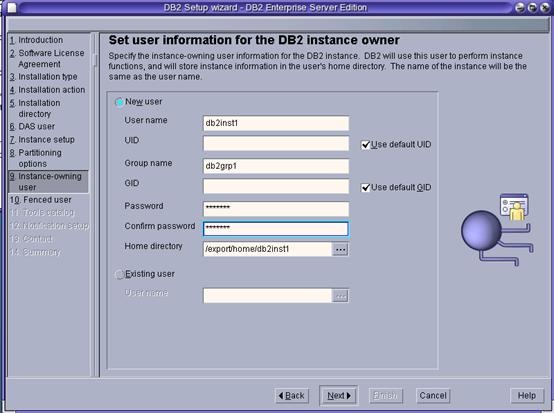Viewport: 554px width, 413px height.
Task: Go to step 8 Partitioning options
Action: [x=36, y=158]
